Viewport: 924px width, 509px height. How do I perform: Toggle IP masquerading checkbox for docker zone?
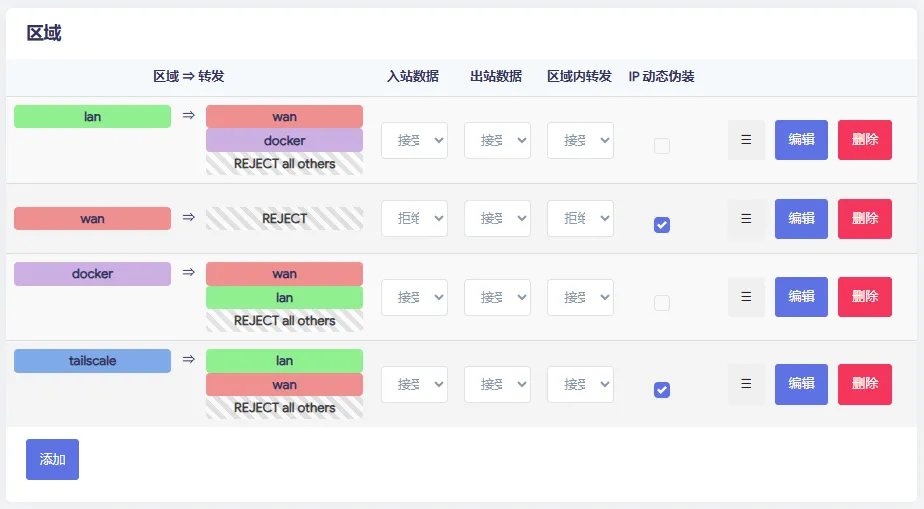(661, 303)
